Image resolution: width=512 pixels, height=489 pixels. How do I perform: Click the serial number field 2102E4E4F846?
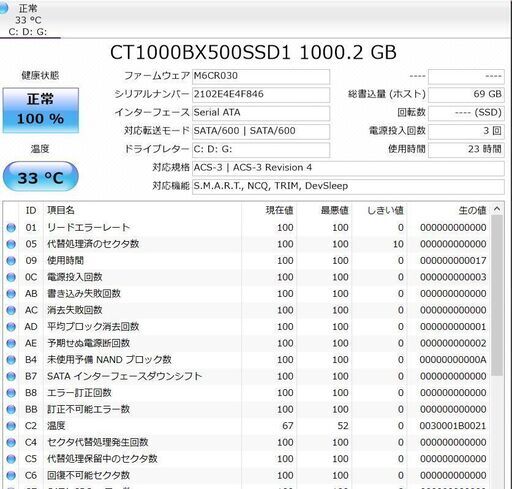coord(261,95)
